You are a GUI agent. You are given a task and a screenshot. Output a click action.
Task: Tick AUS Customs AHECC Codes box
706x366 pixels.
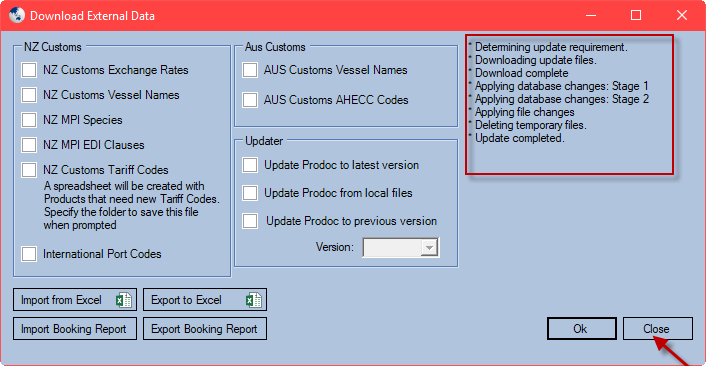click(250, 100)
